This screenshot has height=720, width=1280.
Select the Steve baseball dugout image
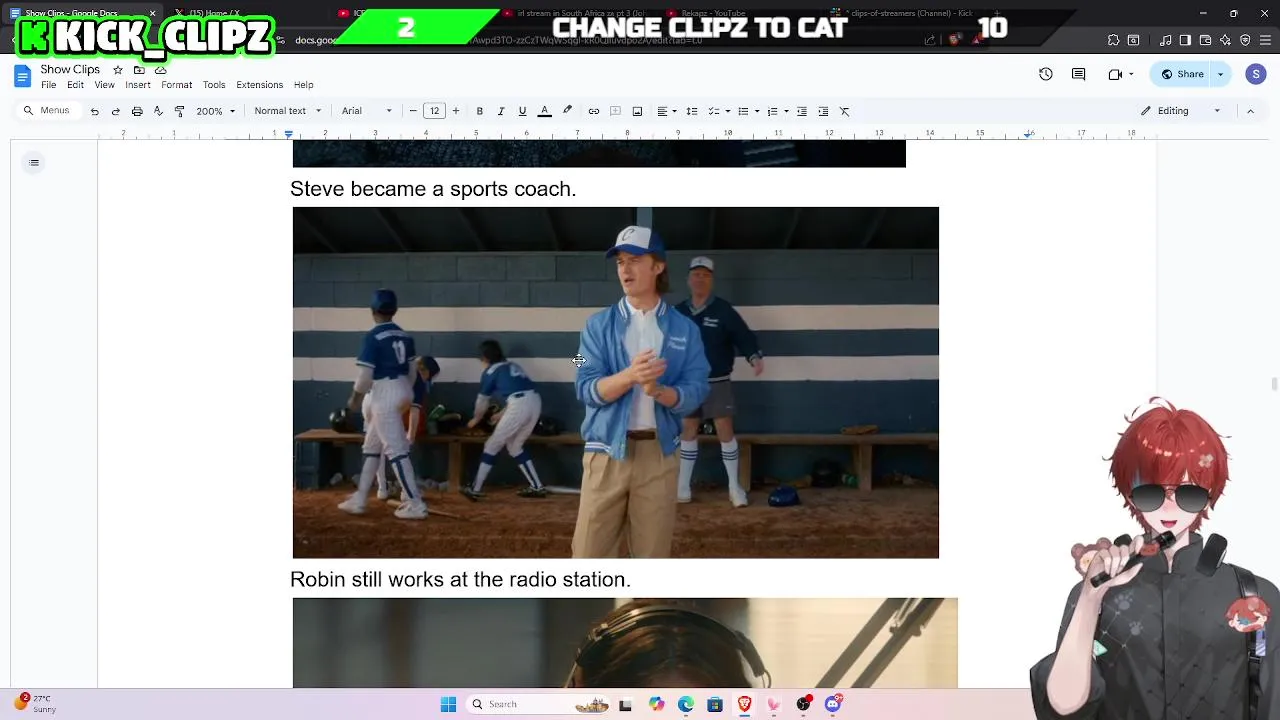pos(616,383)
